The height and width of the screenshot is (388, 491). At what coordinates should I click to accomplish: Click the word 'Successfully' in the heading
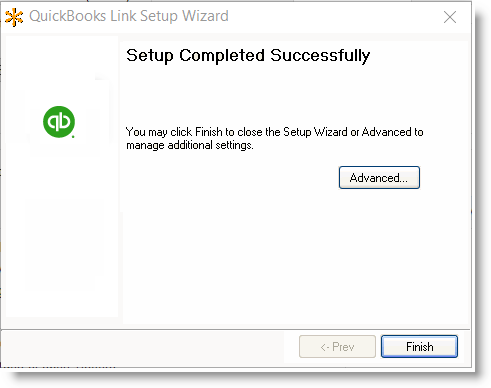coord(320,56)
